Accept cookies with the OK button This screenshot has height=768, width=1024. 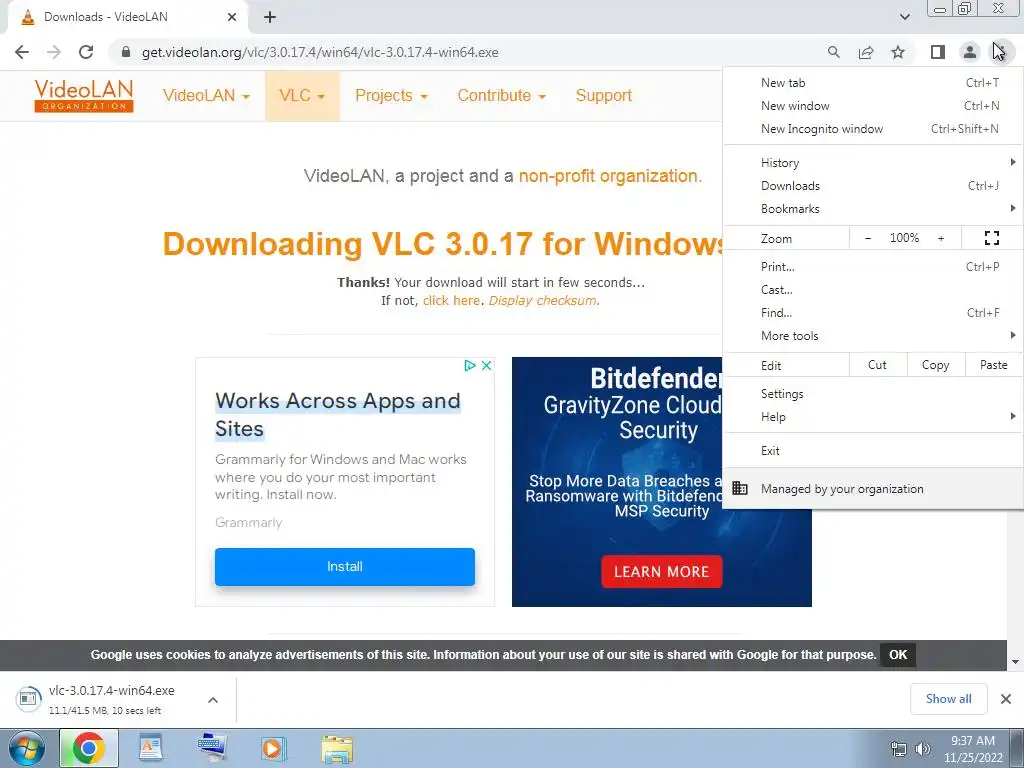[x=898, y=655]
